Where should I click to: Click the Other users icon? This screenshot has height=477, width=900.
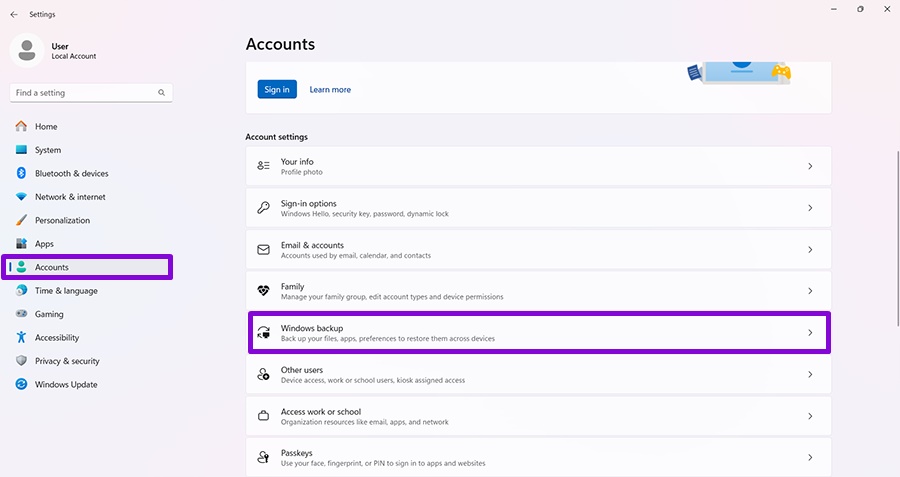click(x=263, y=374)
